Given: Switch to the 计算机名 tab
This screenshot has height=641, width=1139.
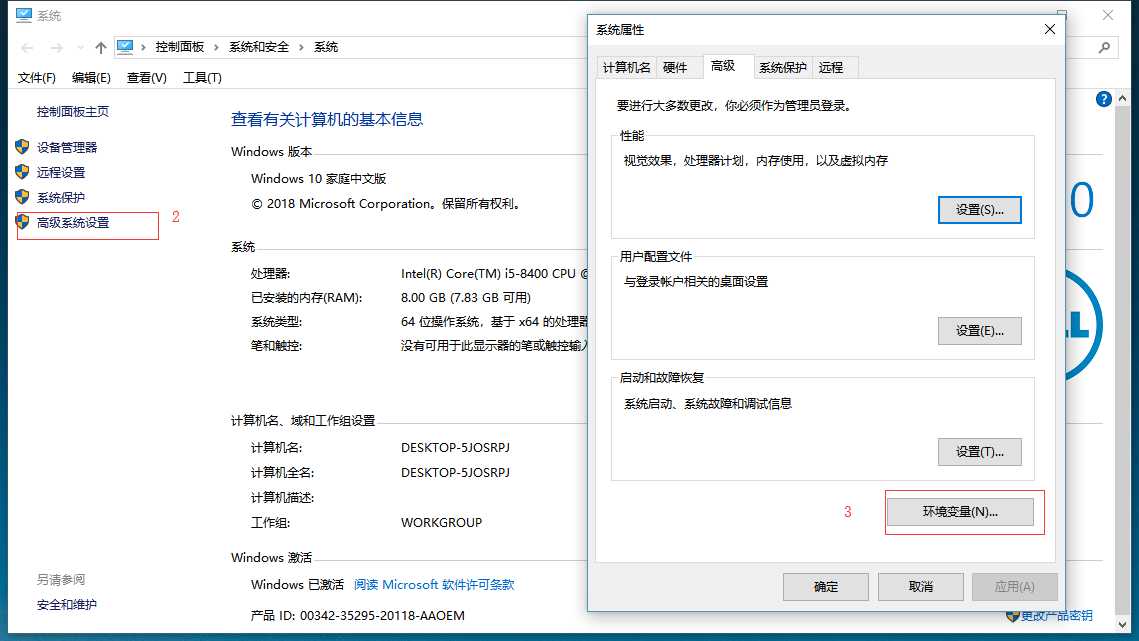Looking at the screenshot, I should coord(626,68).
